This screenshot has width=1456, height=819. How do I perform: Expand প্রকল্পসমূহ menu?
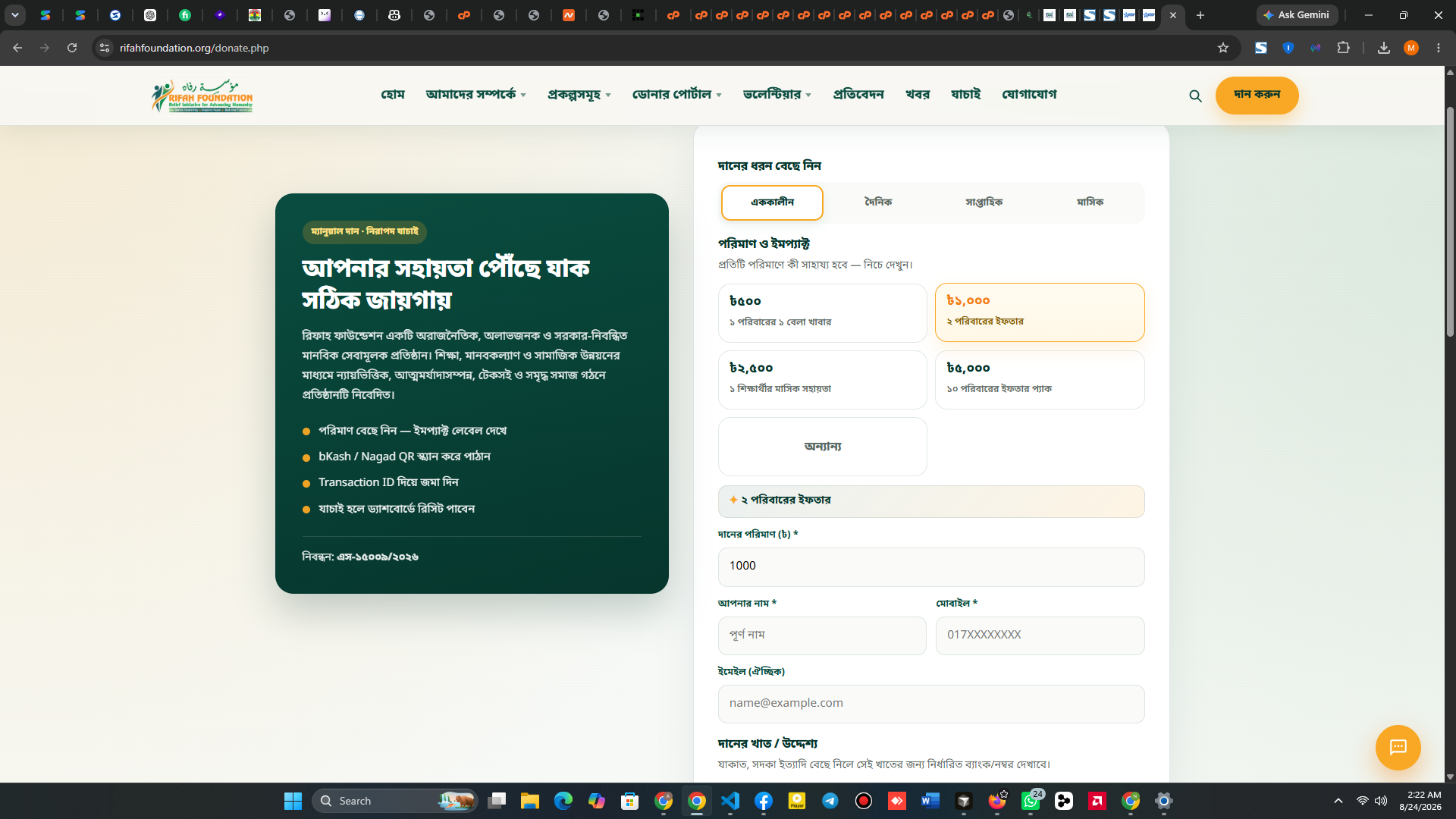pos(579,95)
